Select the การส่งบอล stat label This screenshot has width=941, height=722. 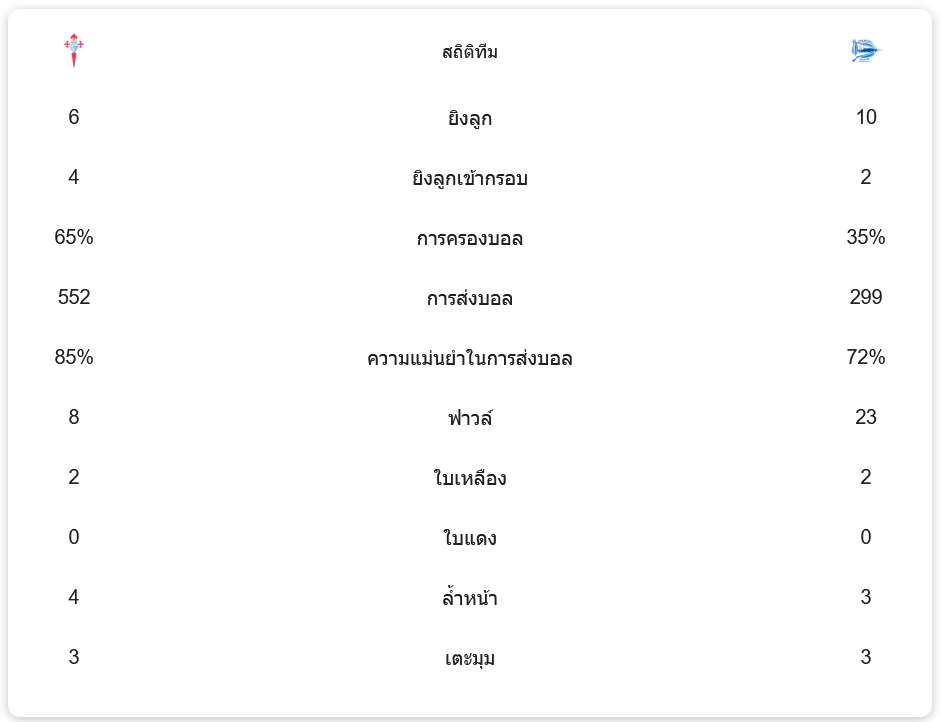[470, 299]
